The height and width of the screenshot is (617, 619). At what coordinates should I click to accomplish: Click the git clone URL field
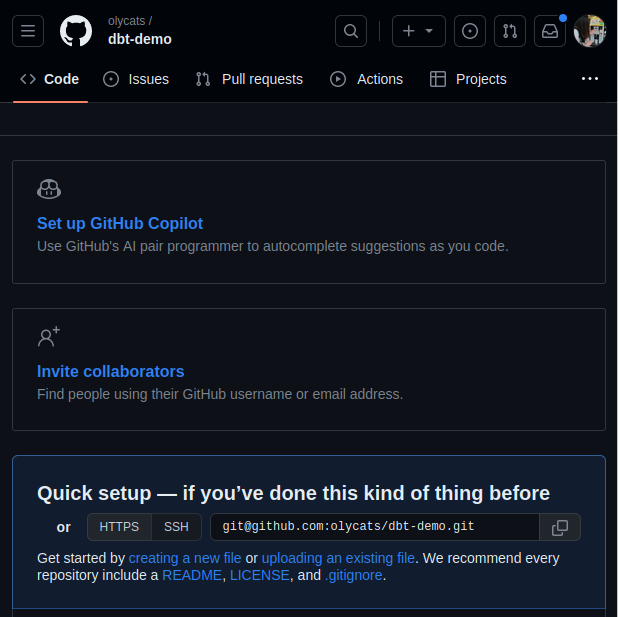(375, 527)
